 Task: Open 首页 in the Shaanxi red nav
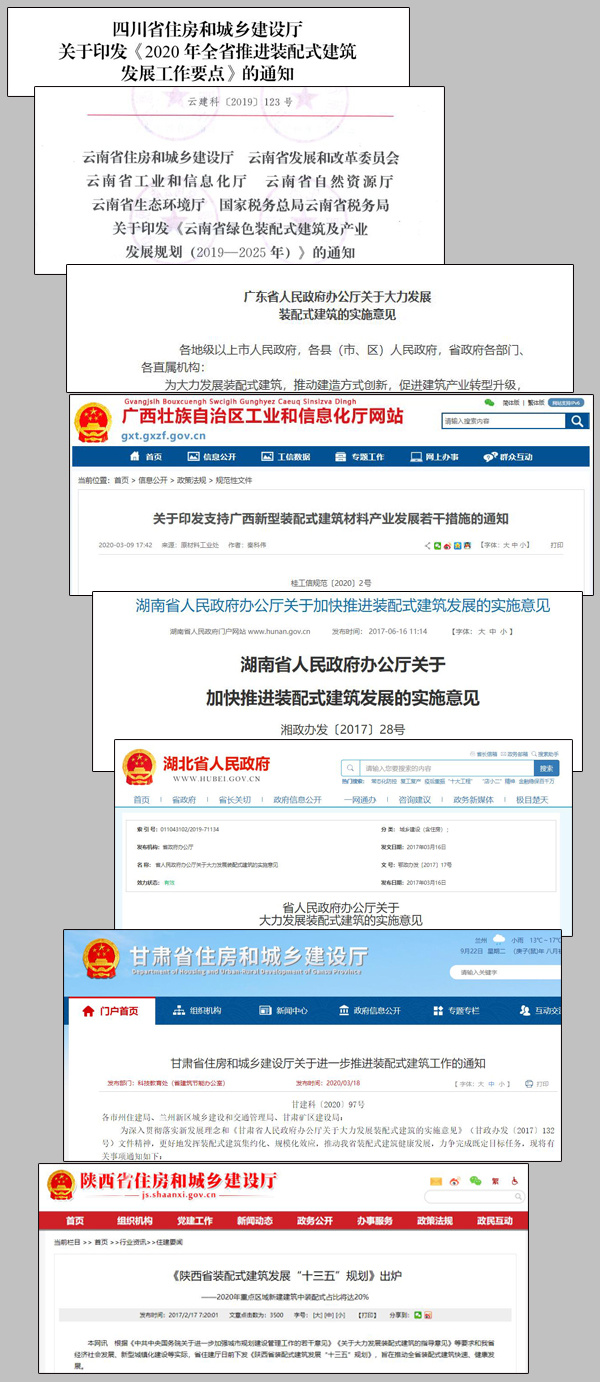tap(75, 1221)
